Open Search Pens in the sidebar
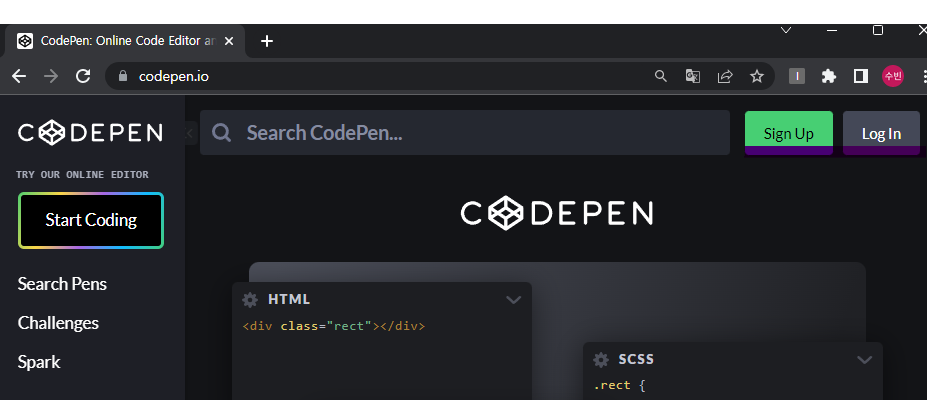Image resolution: width=927 pixels, height=400 pixels. click(62, 284)
